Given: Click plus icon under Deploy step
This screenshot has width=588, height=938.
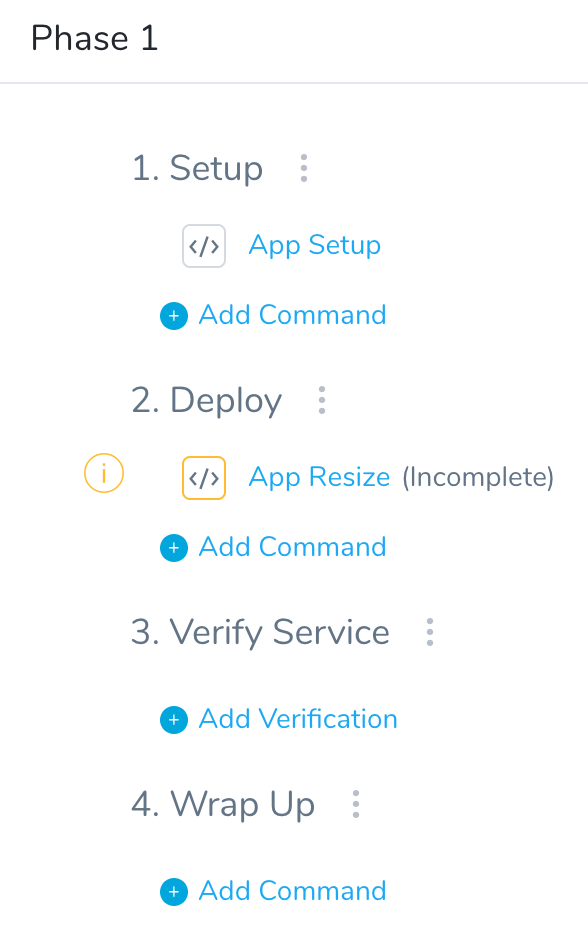Looking at the screenshot, I should click(x=174, y=548).
